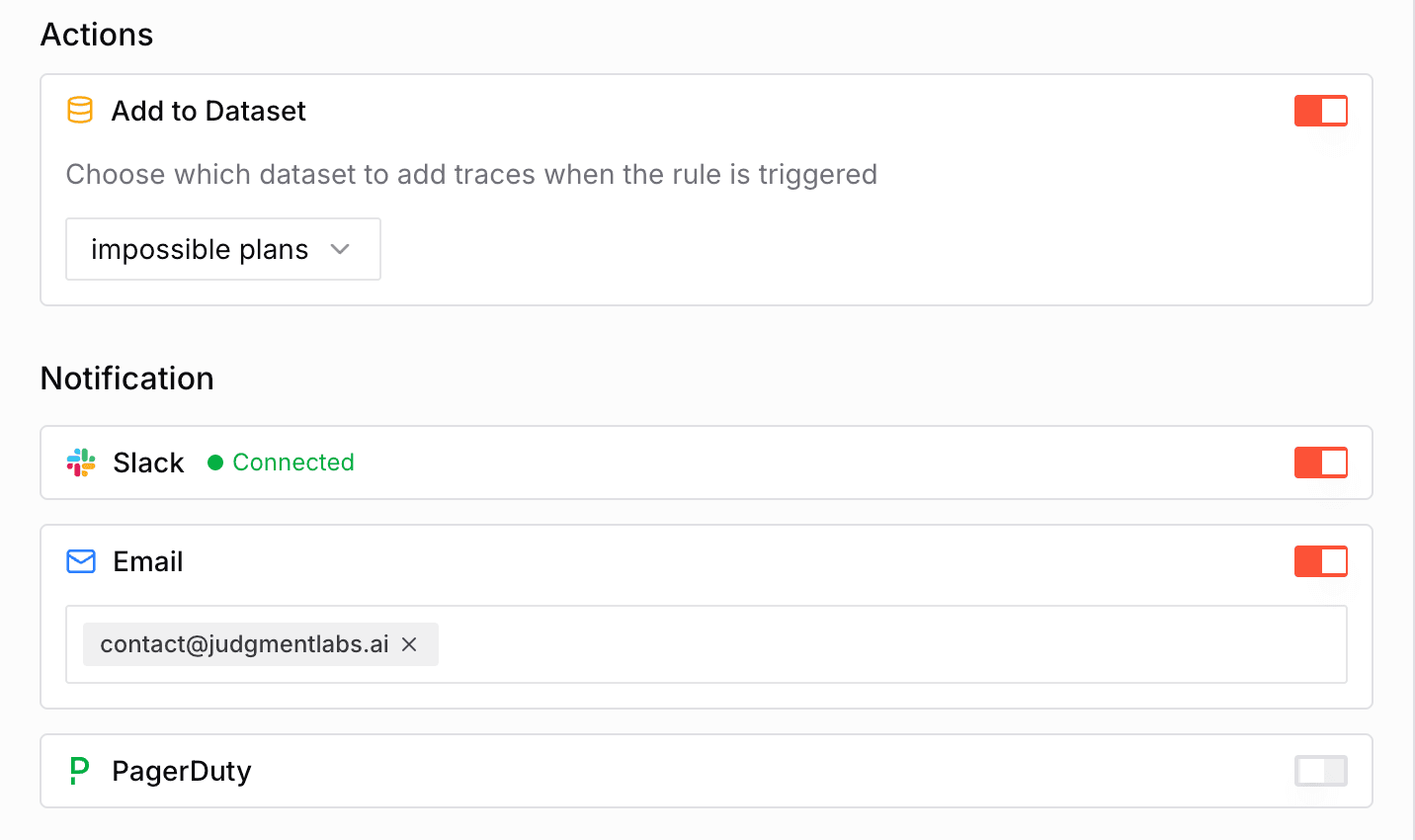Focus the email recipients input field
This screenshot has height=840, width=1415.
(x=889, y=644)
